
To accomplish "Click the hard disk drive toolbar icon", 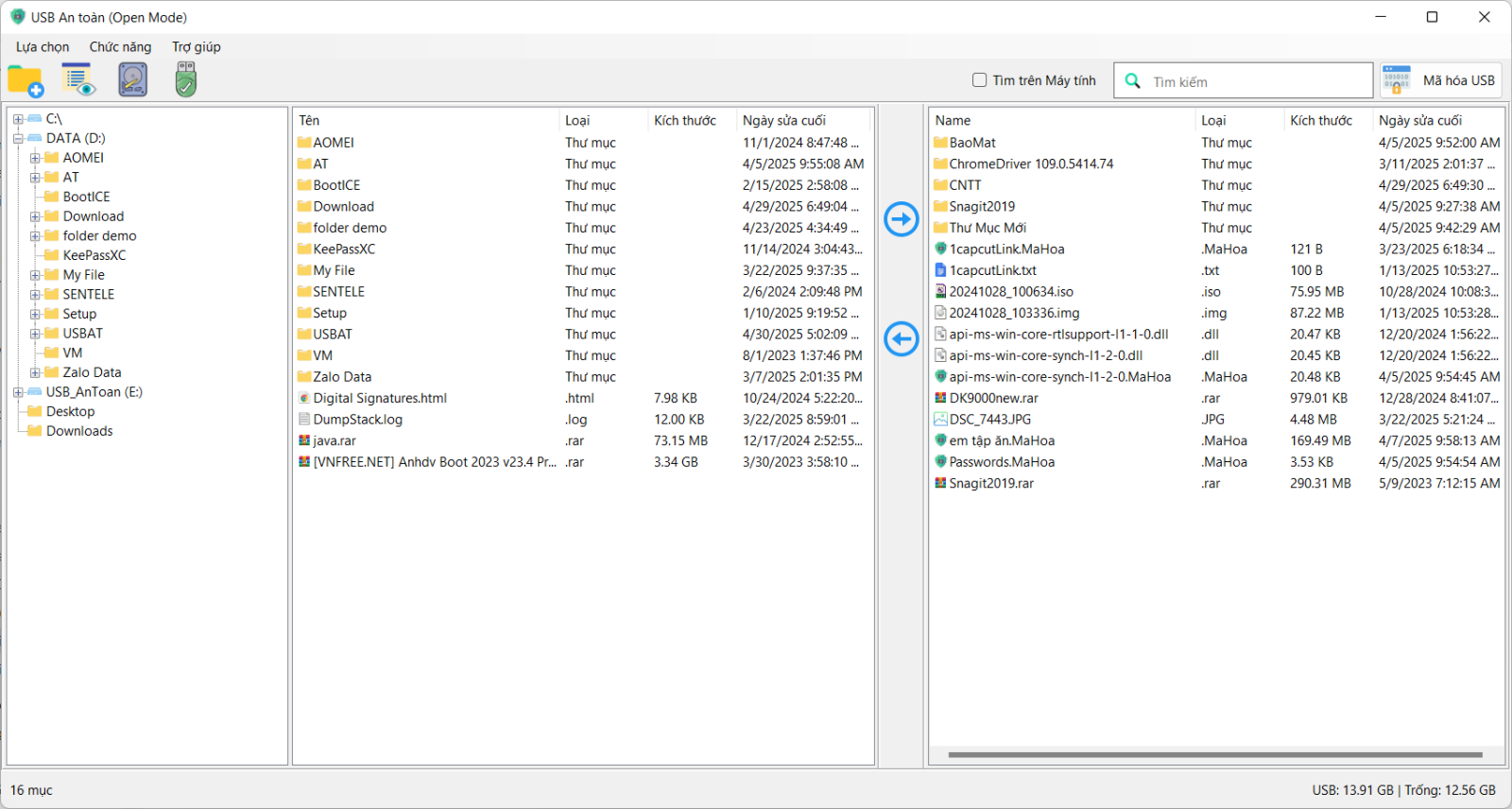I will pos(132,80).
